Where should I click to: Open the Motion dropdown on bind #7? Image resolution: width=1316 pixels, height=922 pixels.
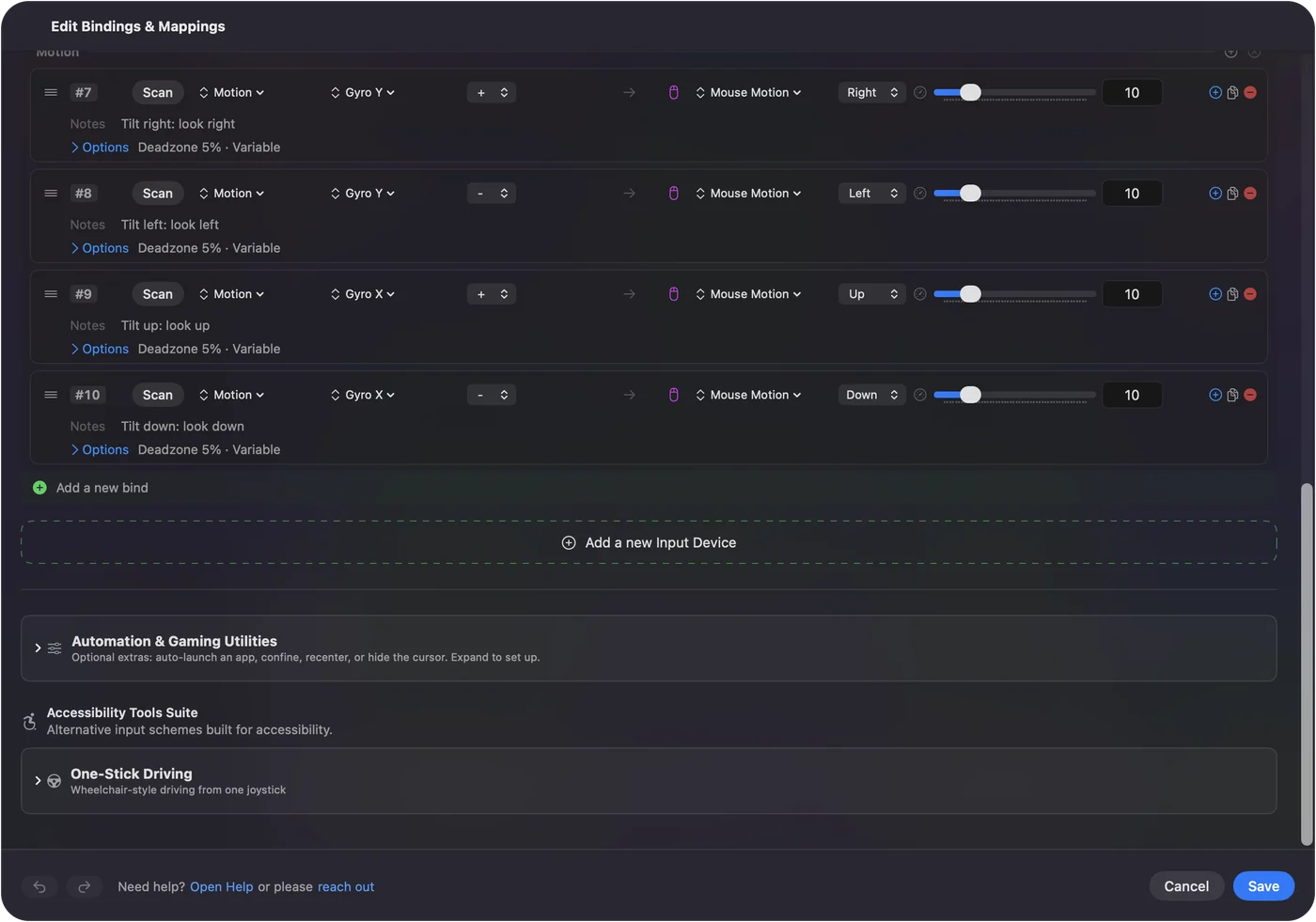coord(232,92)
